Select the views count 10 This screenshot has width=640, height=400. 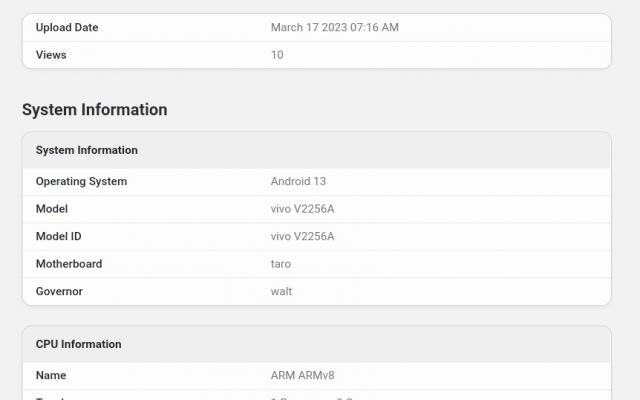[277, 55]
